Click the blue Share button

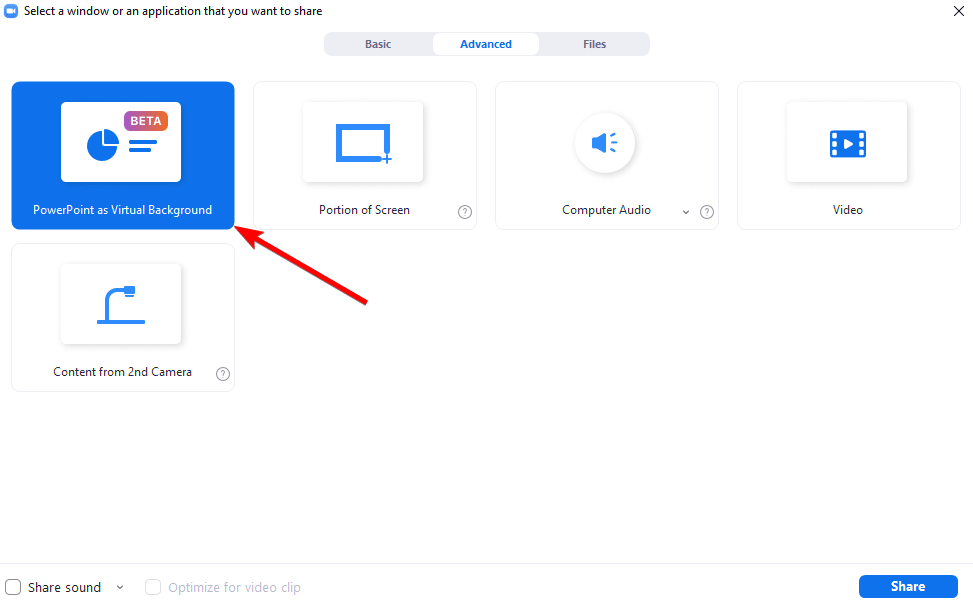tap(908, 587)
